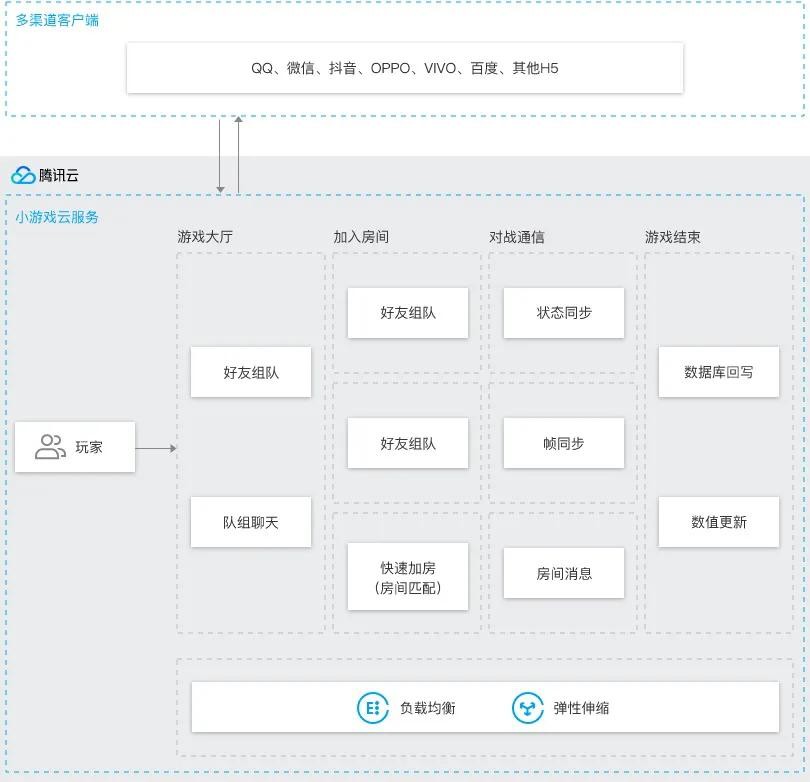Open the 游戏大厅 column header

[x=205, y=237]
